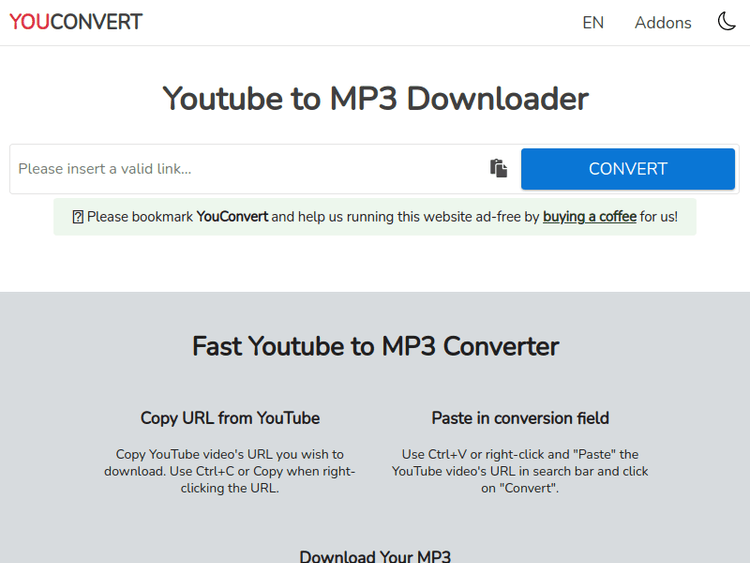This screenshot has width=750, height=563.
Task: Click the paragraph starting Copy YouTube video's URL
Action: [x=230, y=471]
